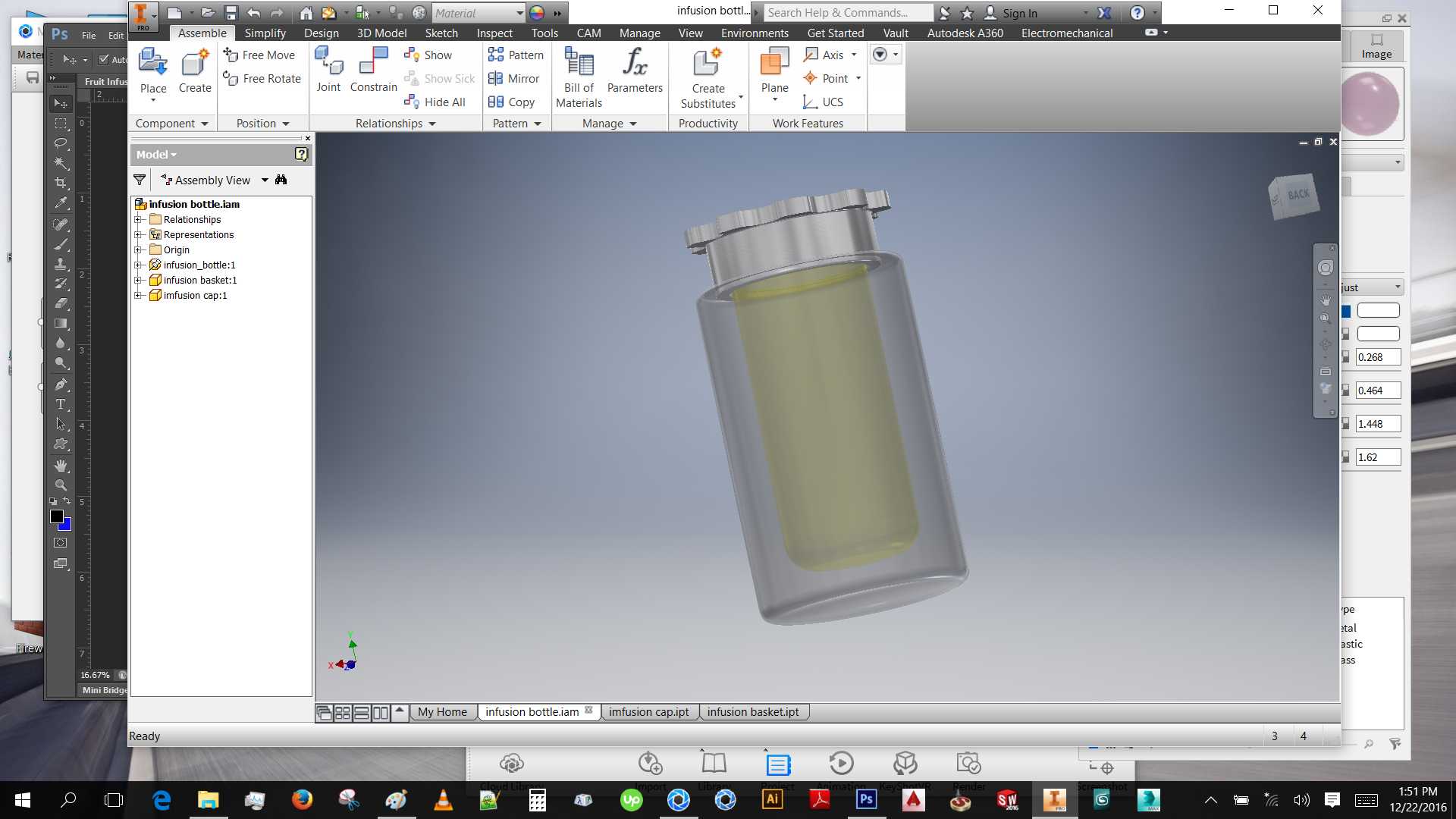The image size is (1456, 819).
Task: Click the Windows Start button
Action: tap(23, 800)
